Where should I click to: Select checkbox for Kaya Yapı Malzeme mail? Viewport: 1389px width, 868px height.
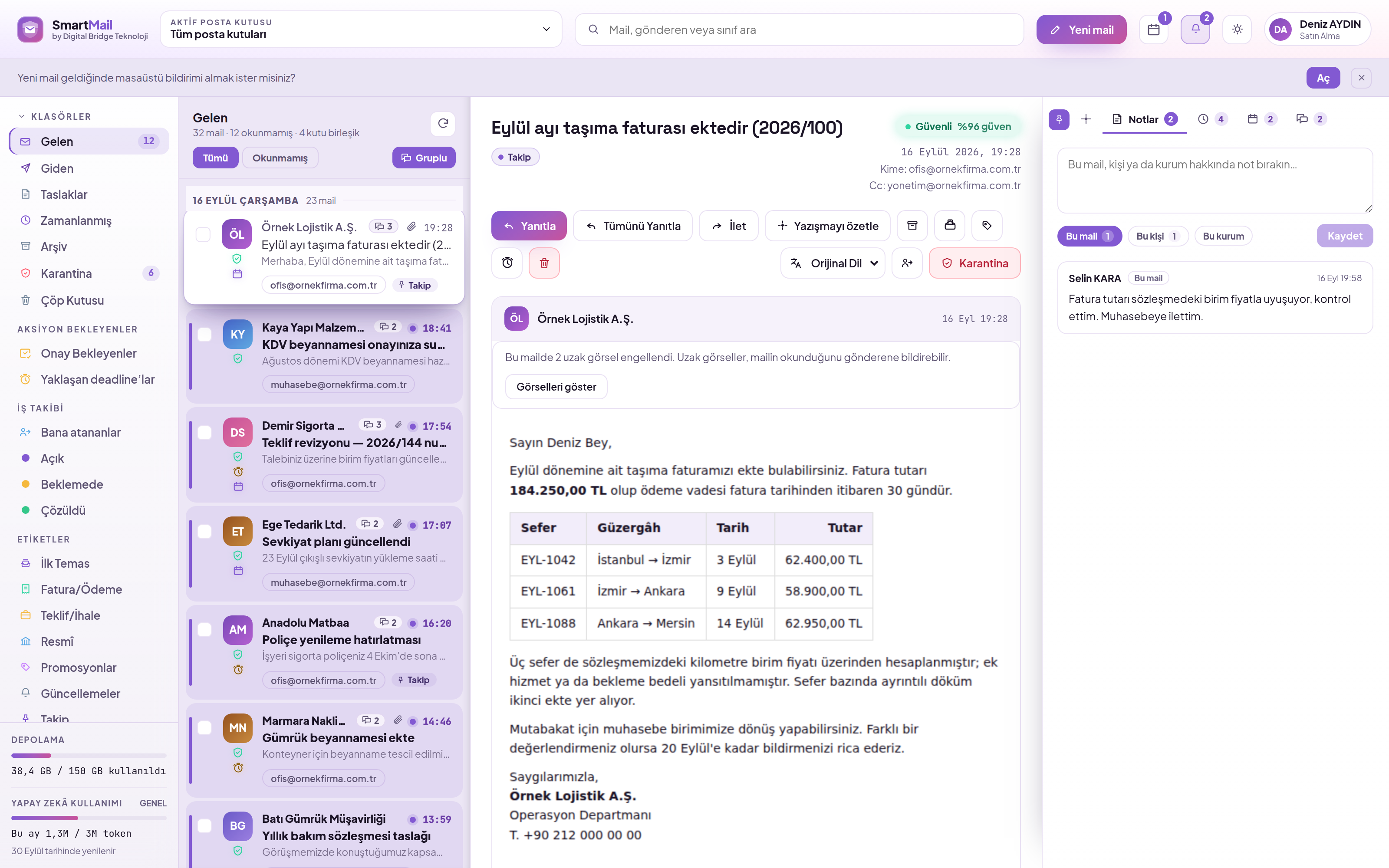click(204, 335)
